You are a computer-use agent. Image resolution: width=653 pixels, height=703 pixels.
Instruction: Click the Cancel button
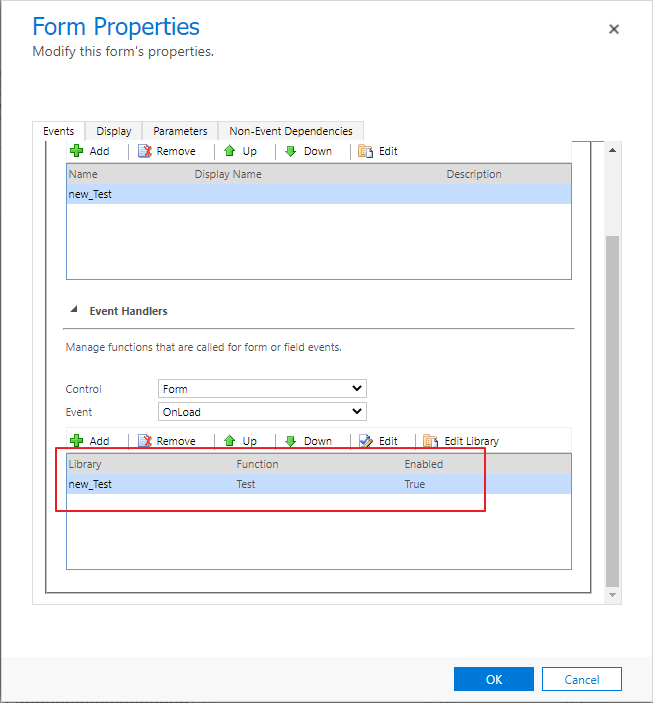click(x=582, y=679)
